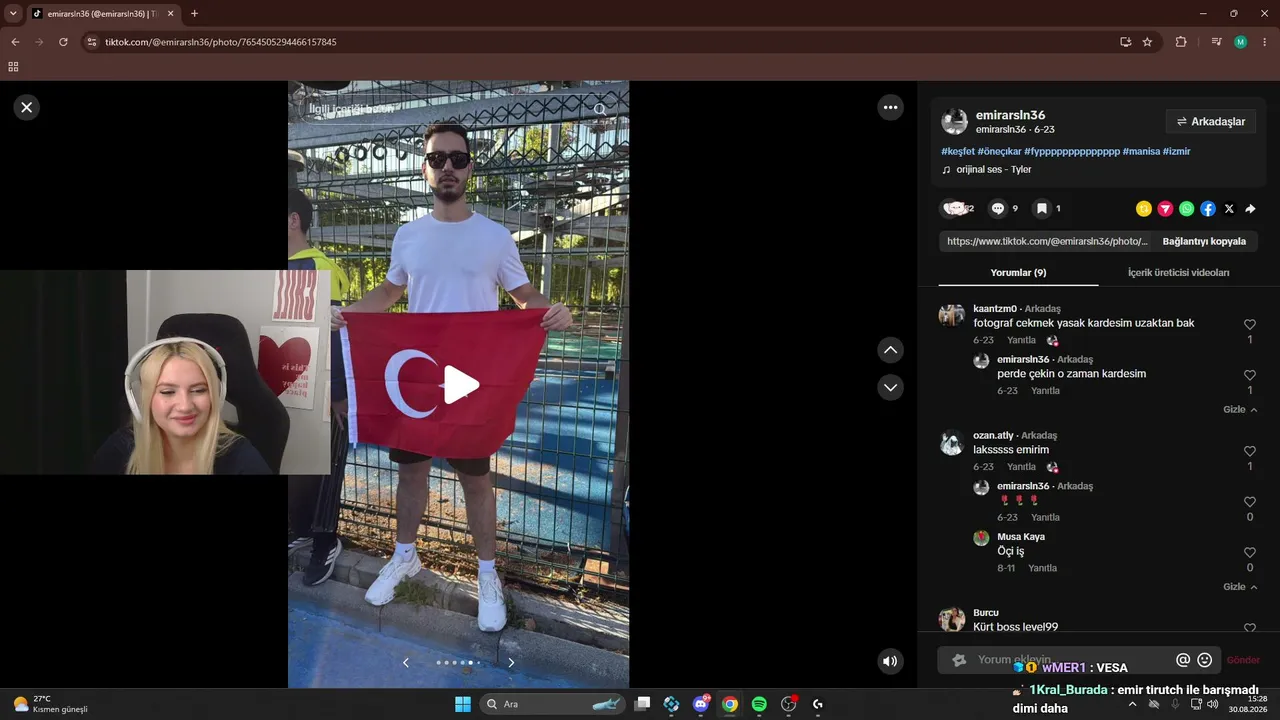Switch to the Yorumlar (9) tab

tap(1018, 273)
